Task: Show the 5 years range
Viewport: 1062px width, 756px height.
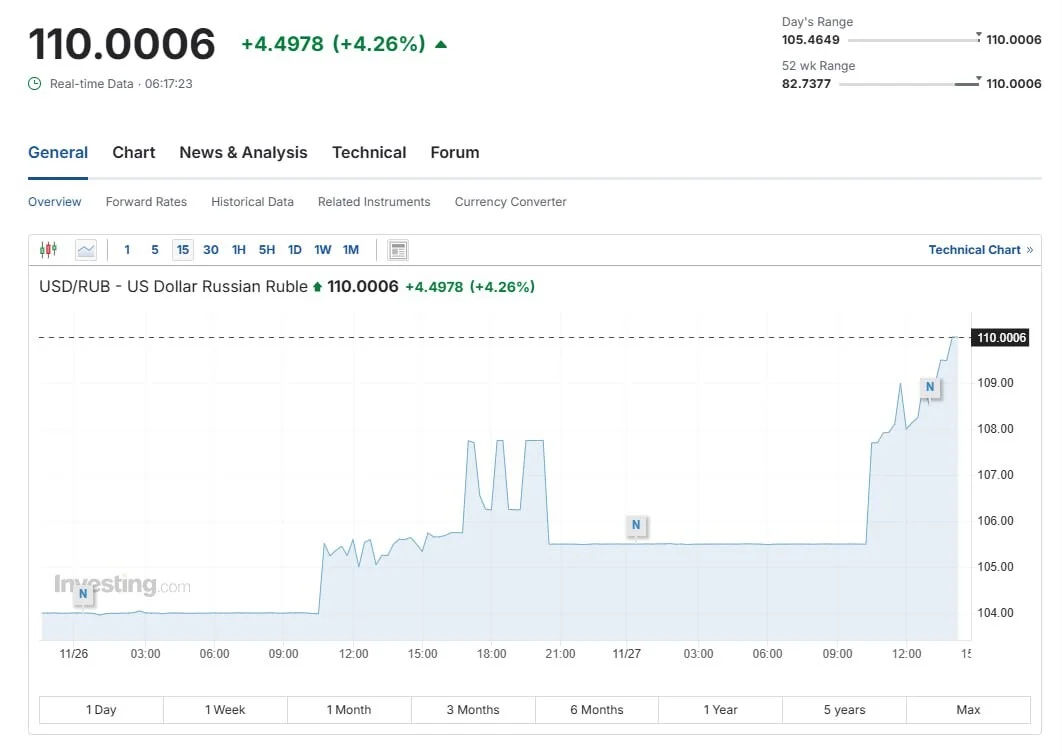Action: 845,710
